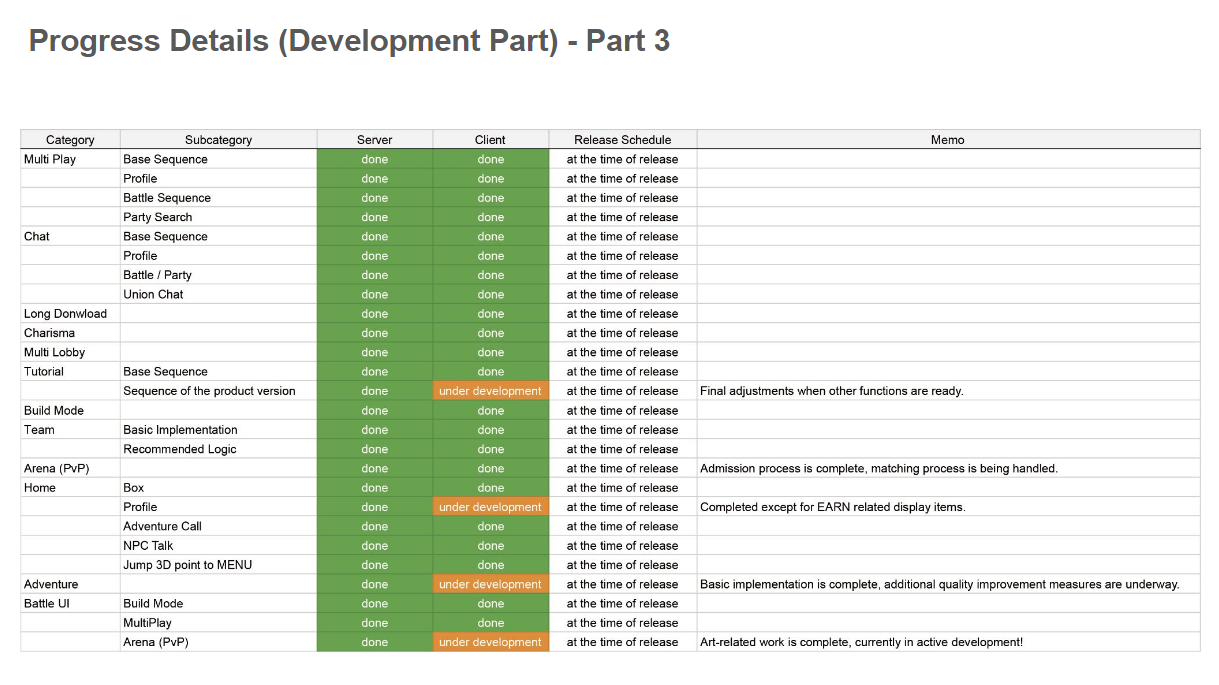This screenshot has width=1219, height=685.
Task: Select 'Jump 3D point to MENU' cell
Action: (218, 565)
